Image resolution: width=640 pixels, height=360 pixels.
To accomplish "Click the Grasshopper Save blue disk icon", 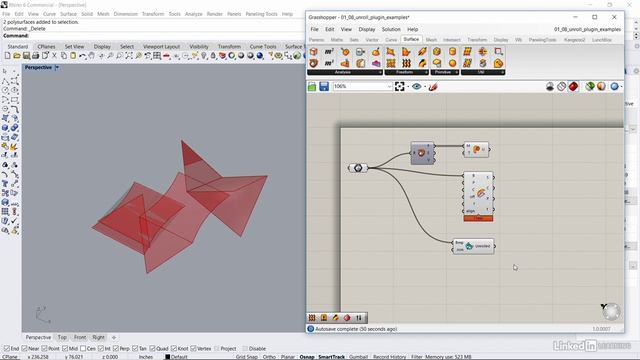I will [x=324, y=86].
